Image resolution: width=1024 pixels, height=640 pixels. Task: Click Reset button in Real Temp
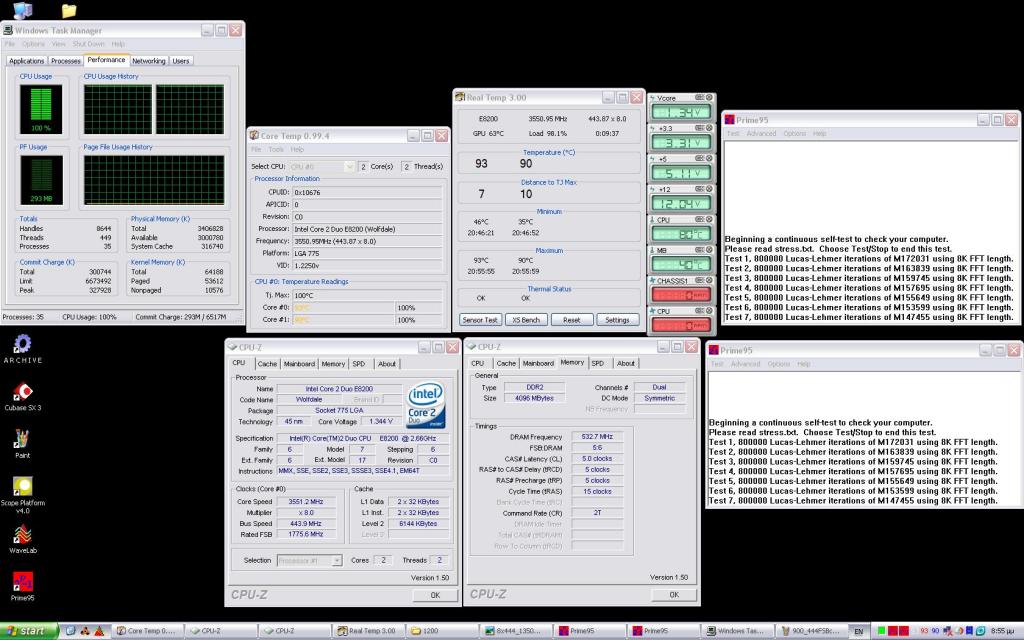tap(571, 320)
